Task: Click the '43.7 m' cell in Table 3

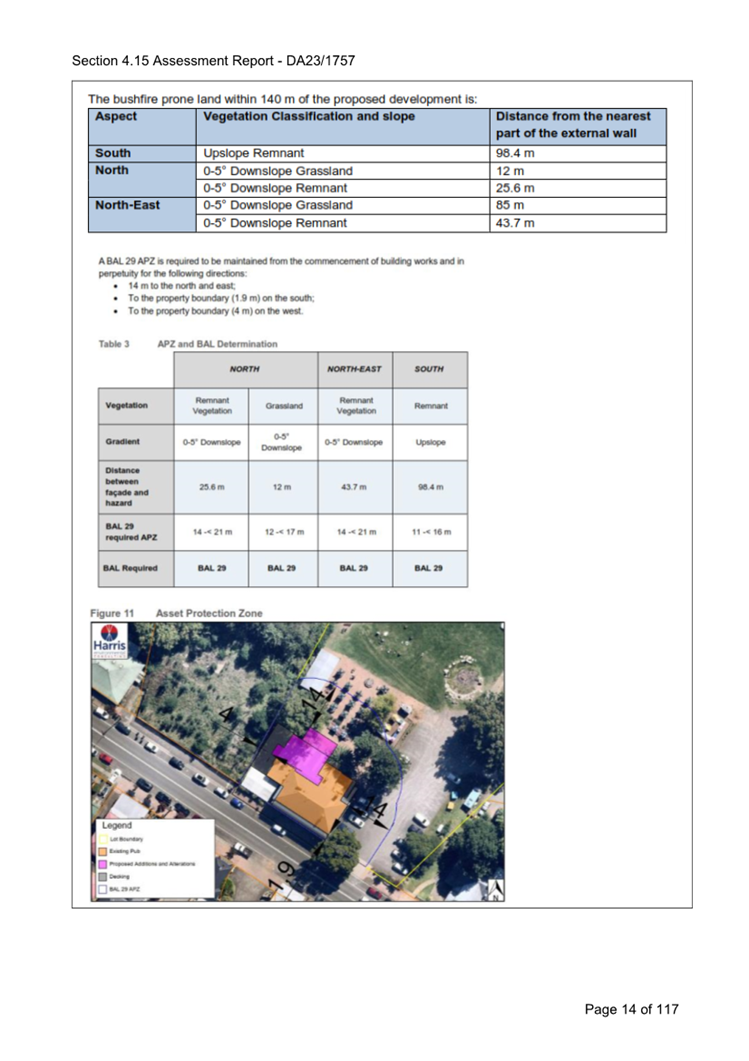Action: pyautogui.click(x=354, y=487)
